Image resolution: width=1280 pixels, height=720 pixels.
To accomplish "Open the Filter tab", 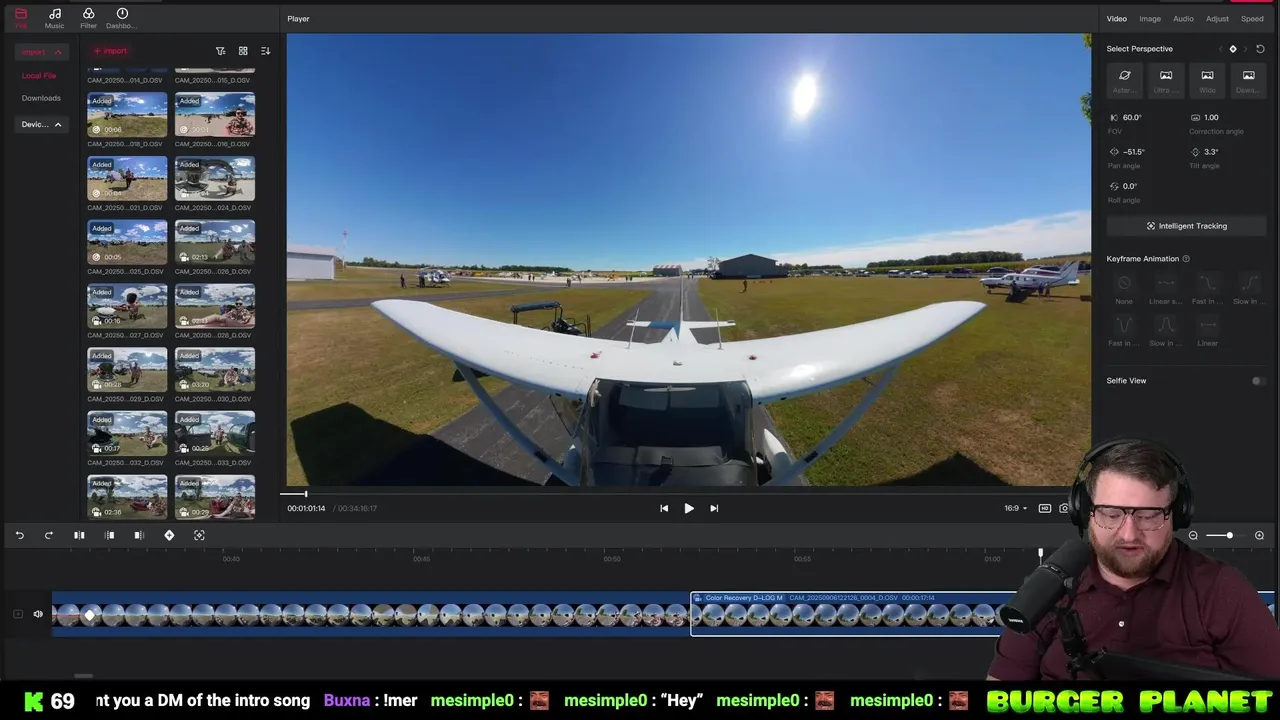I will click(x=88, y=18).
